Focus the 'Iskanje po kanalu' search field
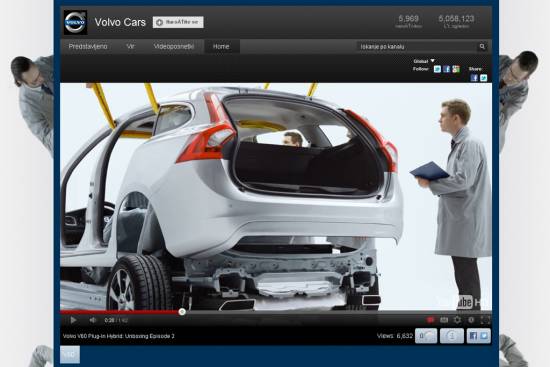The height and width of the screenshot is (367, 550). coord(417,46)
